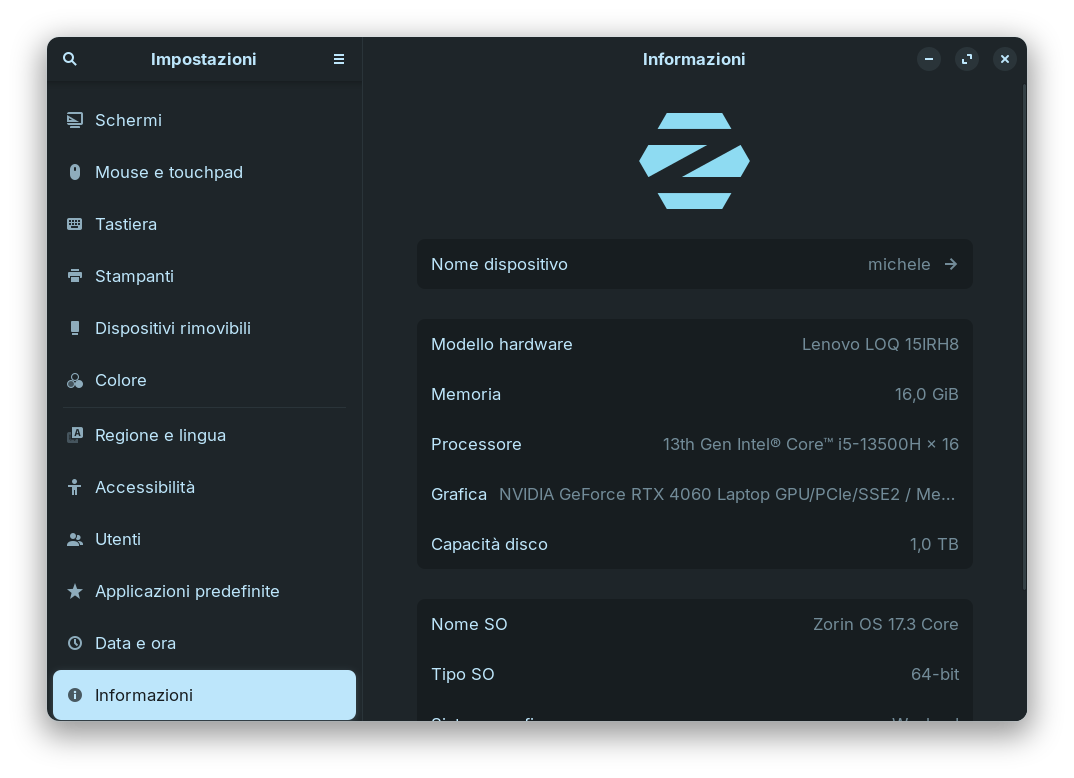The height and width of the screenshot is (778, 1074).
Task: Select the highlighted Informazioni entry
Action: tap(204, 695)
